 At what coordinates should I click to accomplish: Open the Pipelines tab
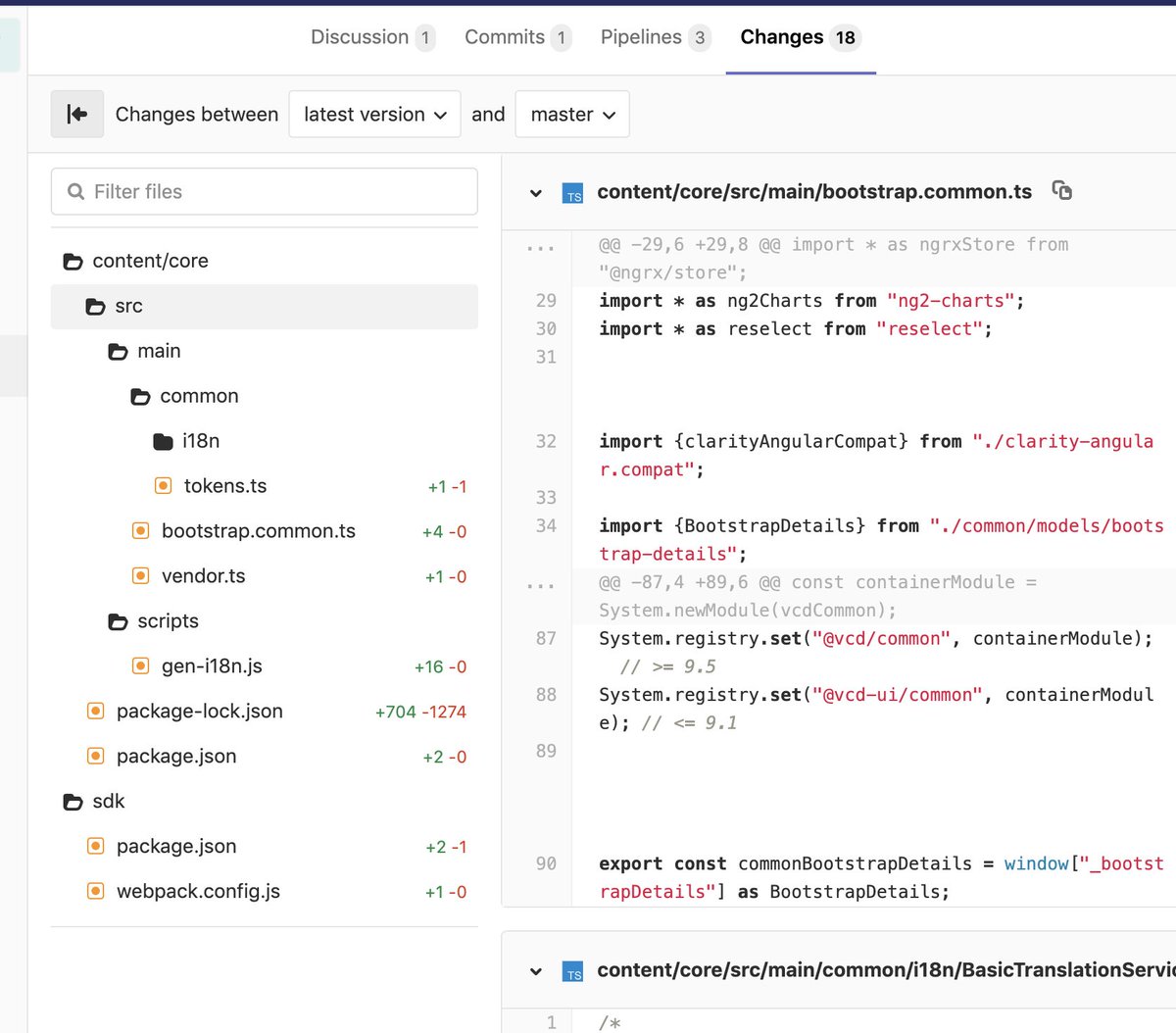point(656,37)
